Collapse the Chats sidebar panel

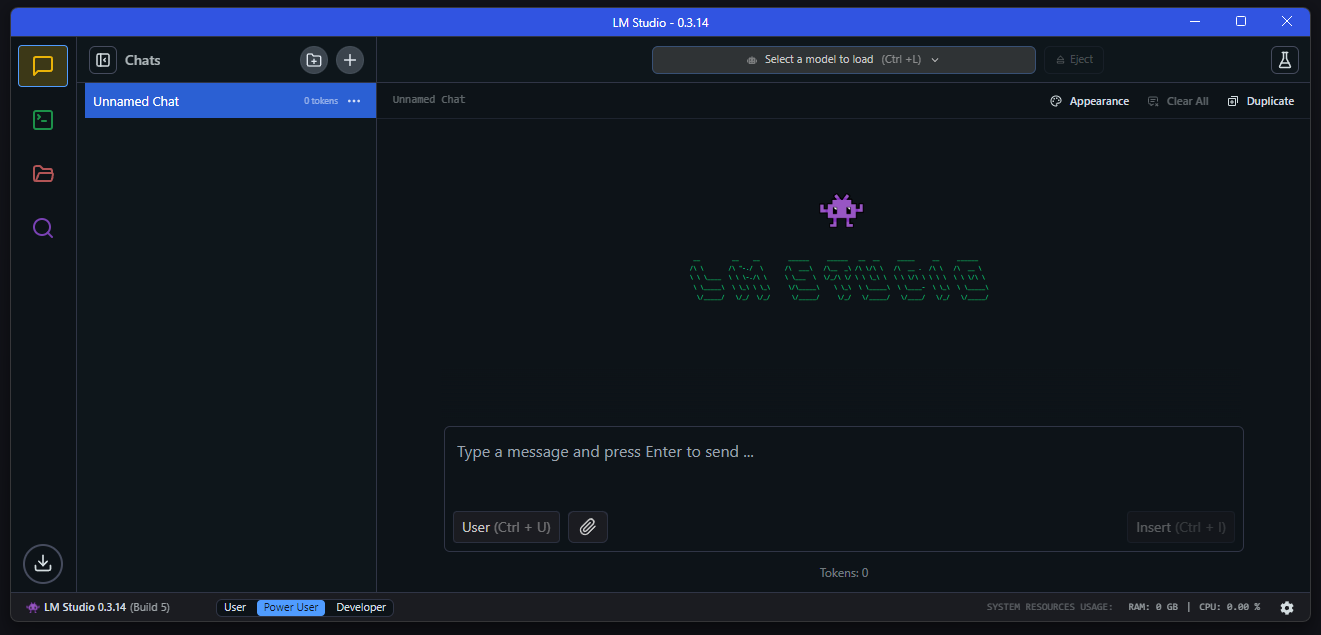(103, 60)
